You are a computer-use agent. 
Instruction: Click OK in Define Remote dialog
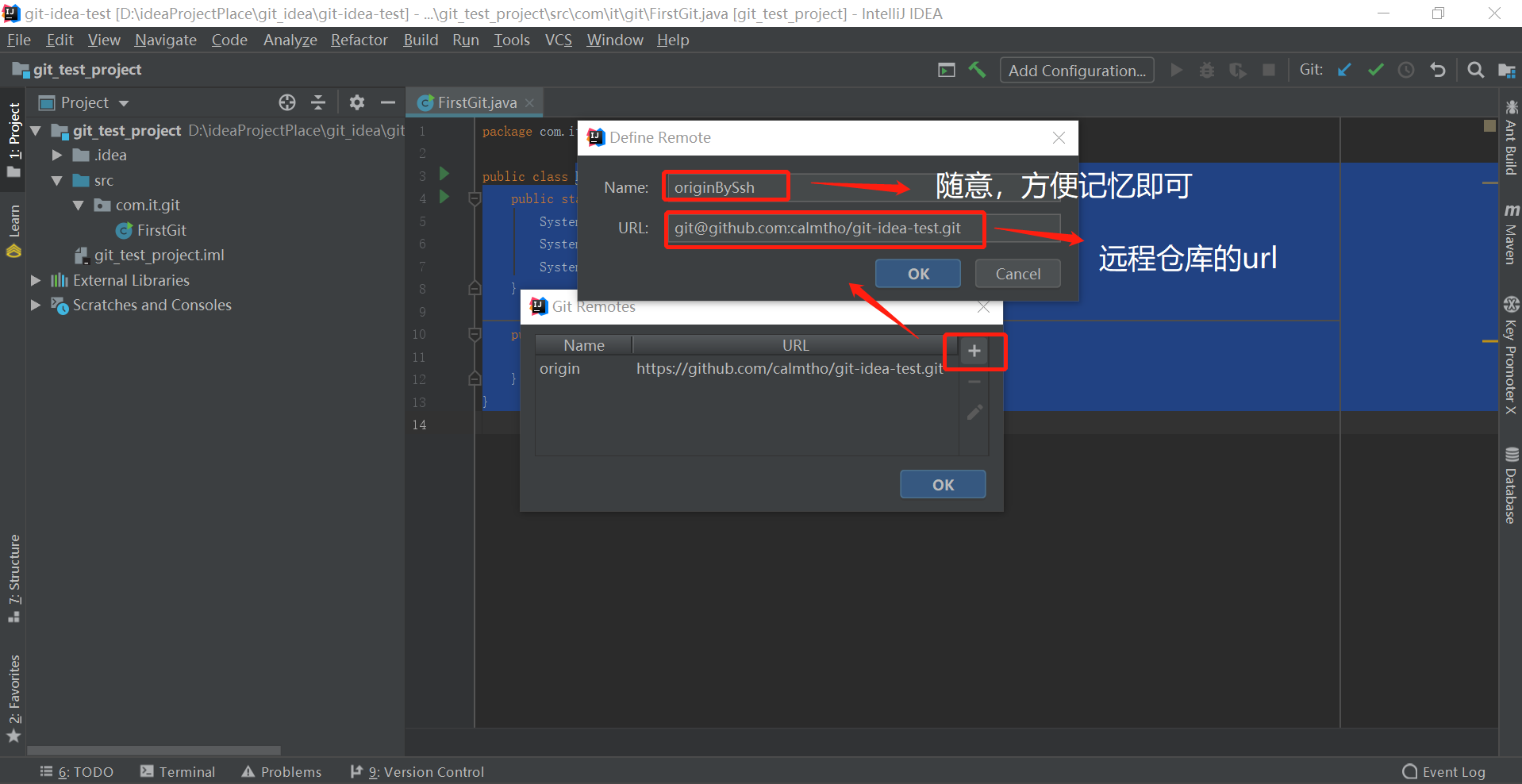pyautogui.click(x=918, y=274)
